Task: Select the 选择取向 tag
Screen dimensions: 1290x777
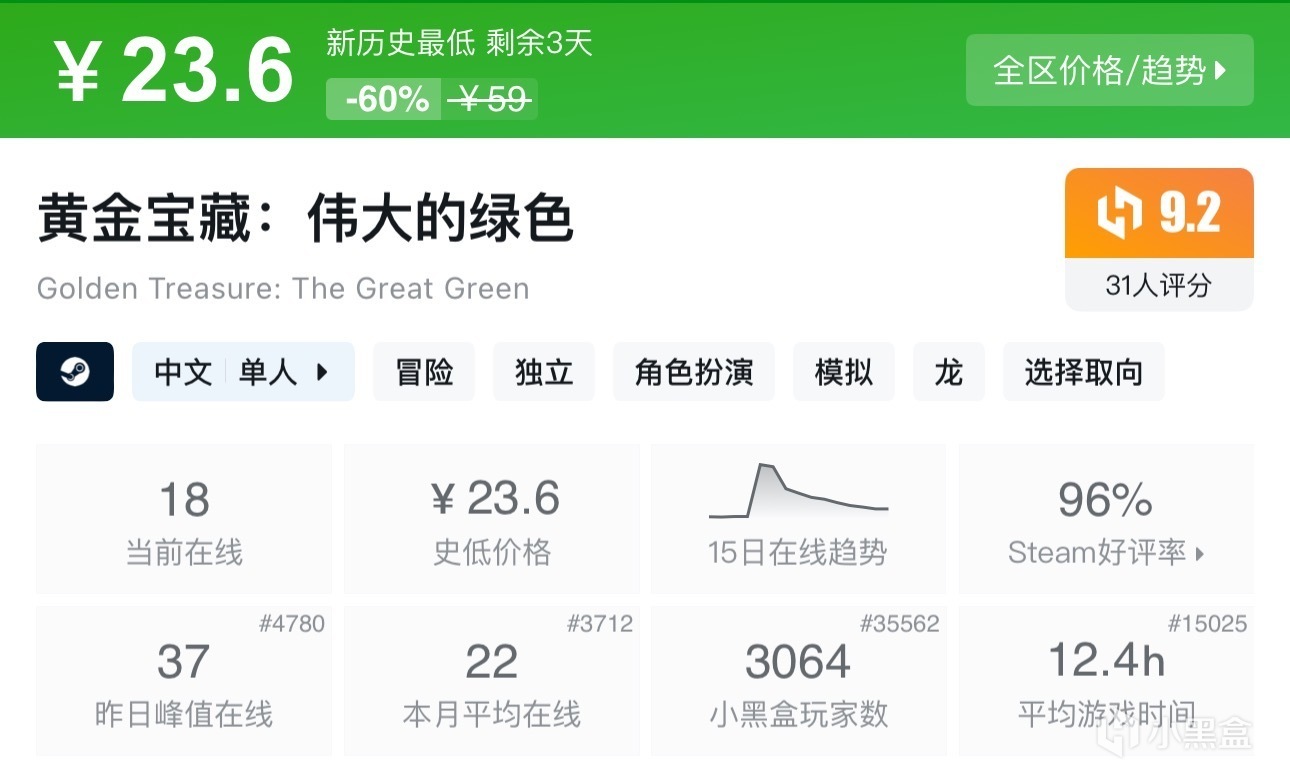Action: (1084, 372)
